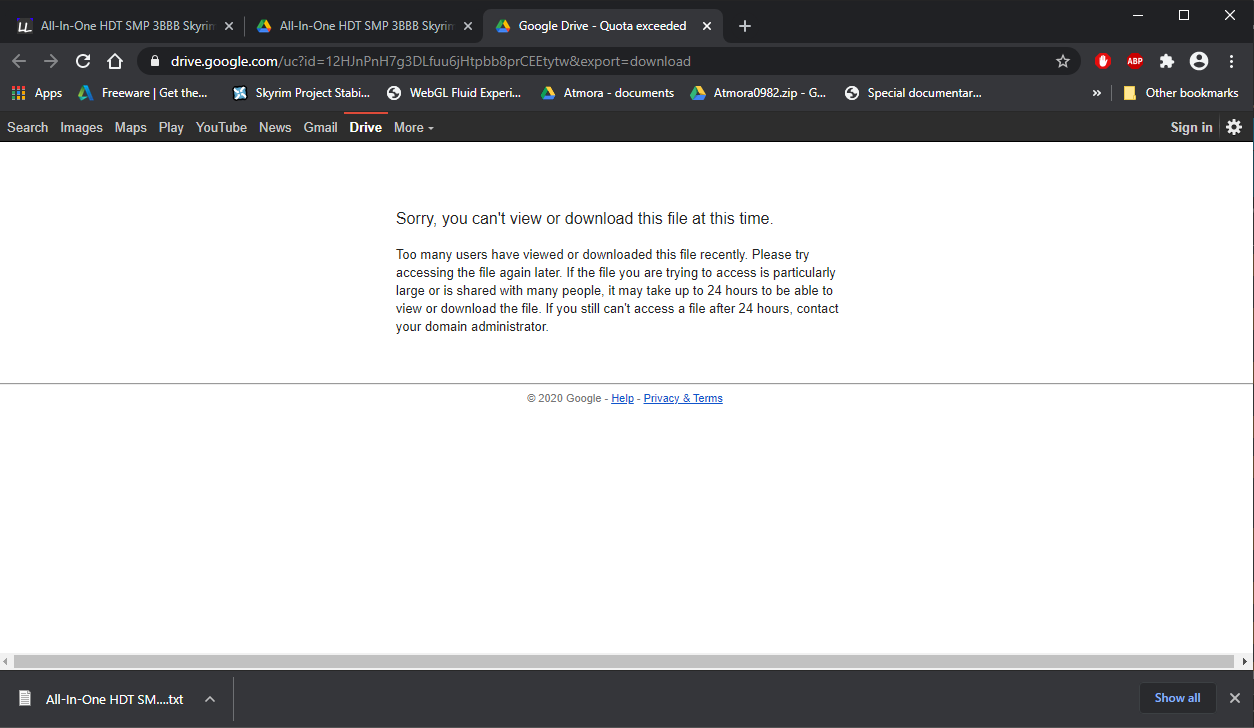1254x728 pixels.
Task: Select Search in the Google bar
Action: click(27, 127)
